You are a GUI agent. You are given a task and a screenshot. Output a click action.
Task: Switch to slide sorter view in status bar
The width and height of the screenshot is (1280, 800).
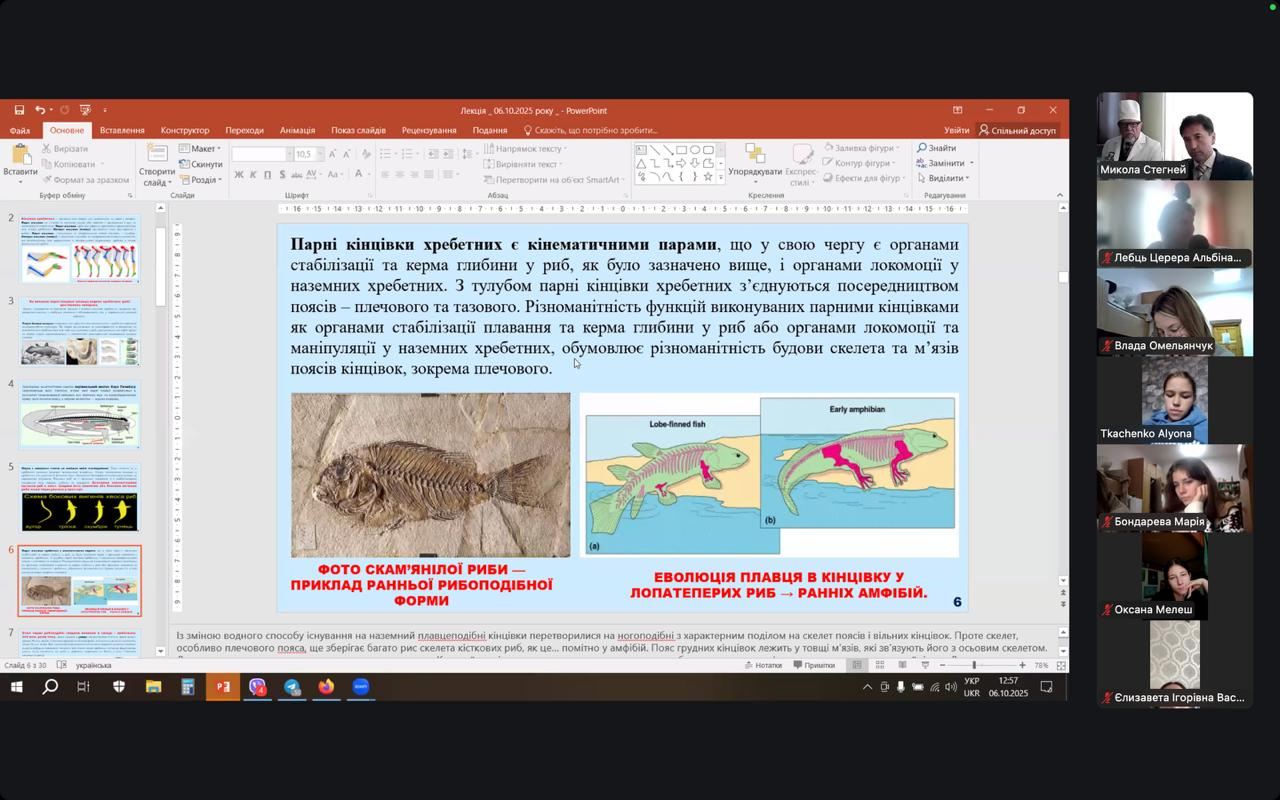[880, 665]
